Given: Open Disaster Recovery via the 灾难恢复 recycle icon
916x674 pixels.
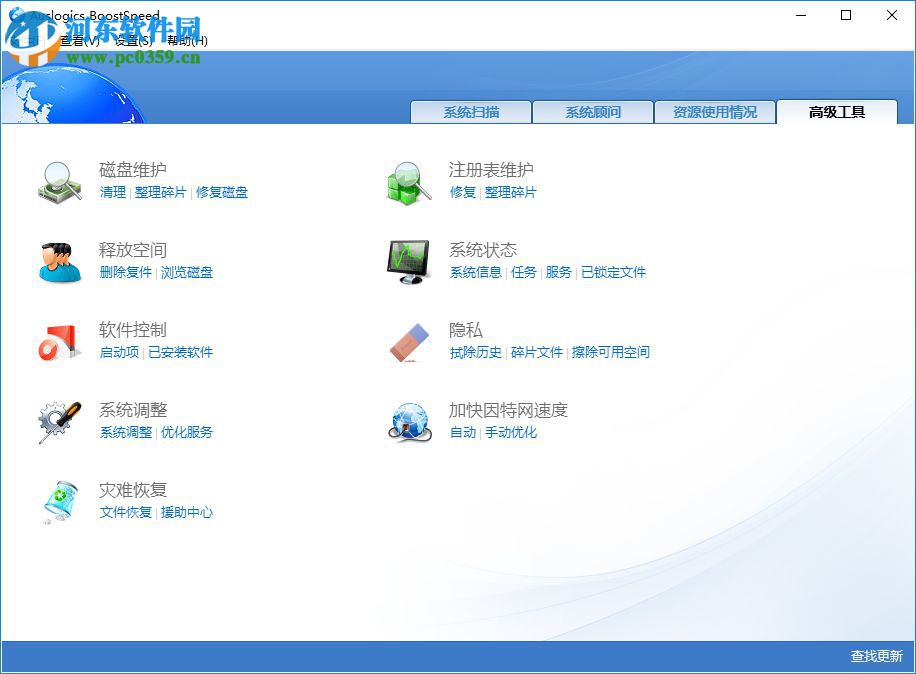Looking at the screenshot, I should pos(58,502).
